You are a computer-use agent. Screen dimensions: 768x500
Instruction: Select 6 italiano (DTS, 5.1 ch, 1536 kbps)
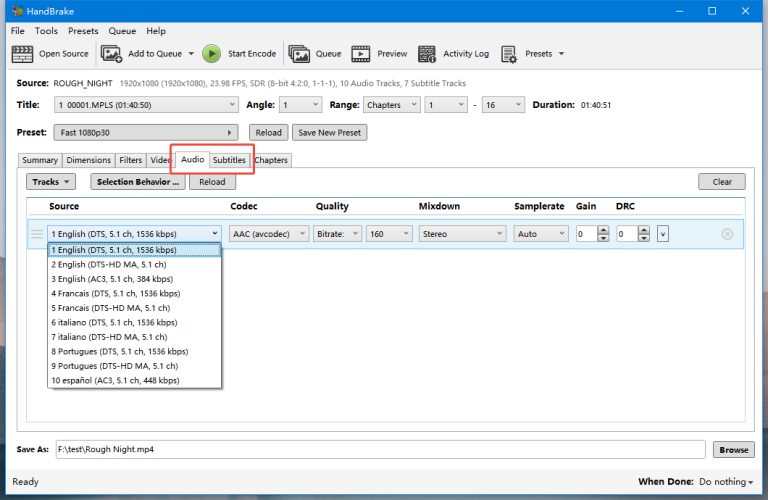[134, 322]
